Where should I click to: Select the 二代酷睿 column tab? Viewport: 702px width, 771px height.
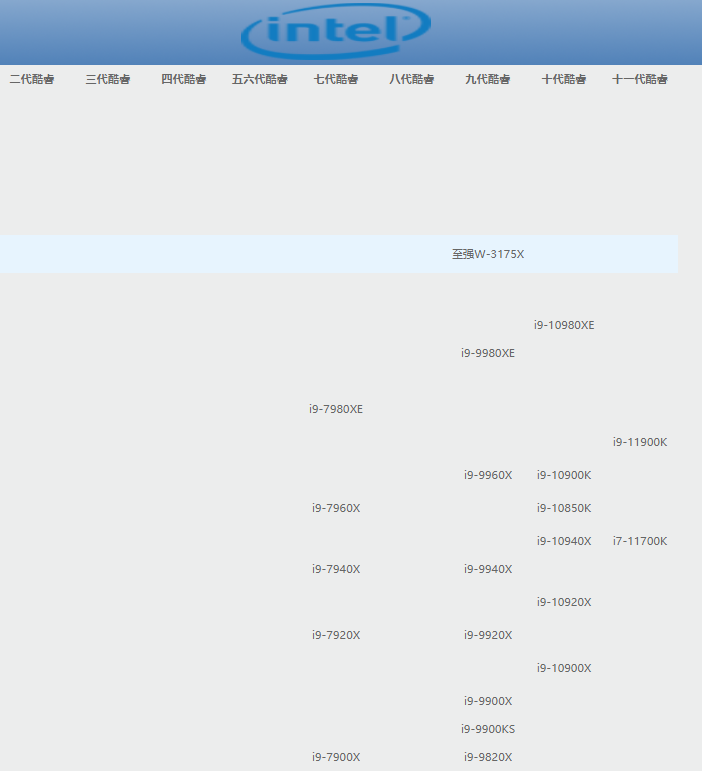click(32, 79)
